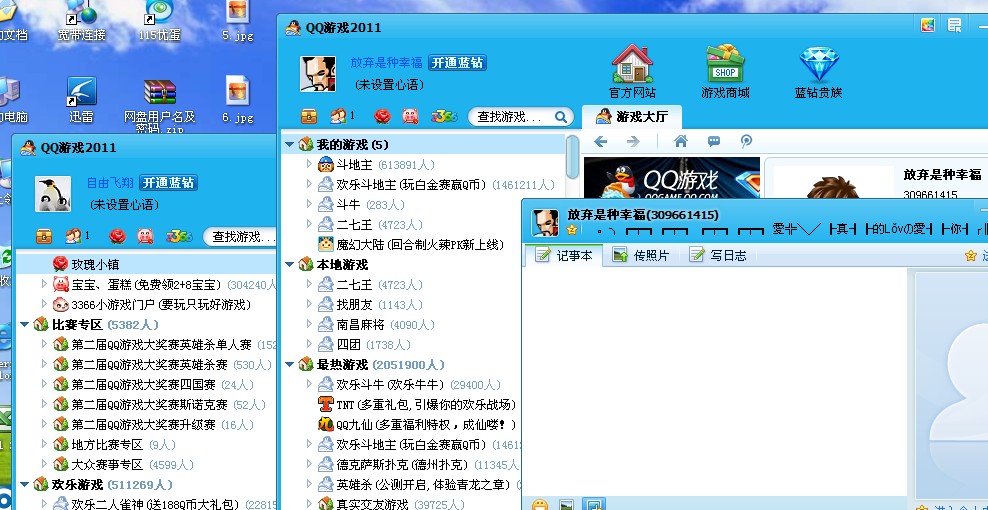
Task: Click 开通蓝钻 button in left window
Action: 168,183
